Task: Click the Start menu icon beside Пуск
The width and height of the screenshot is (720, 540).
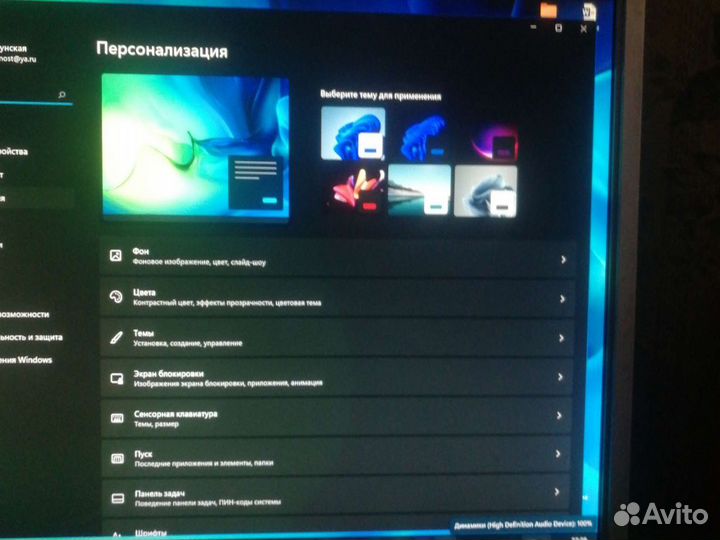Action: (118, 458)
